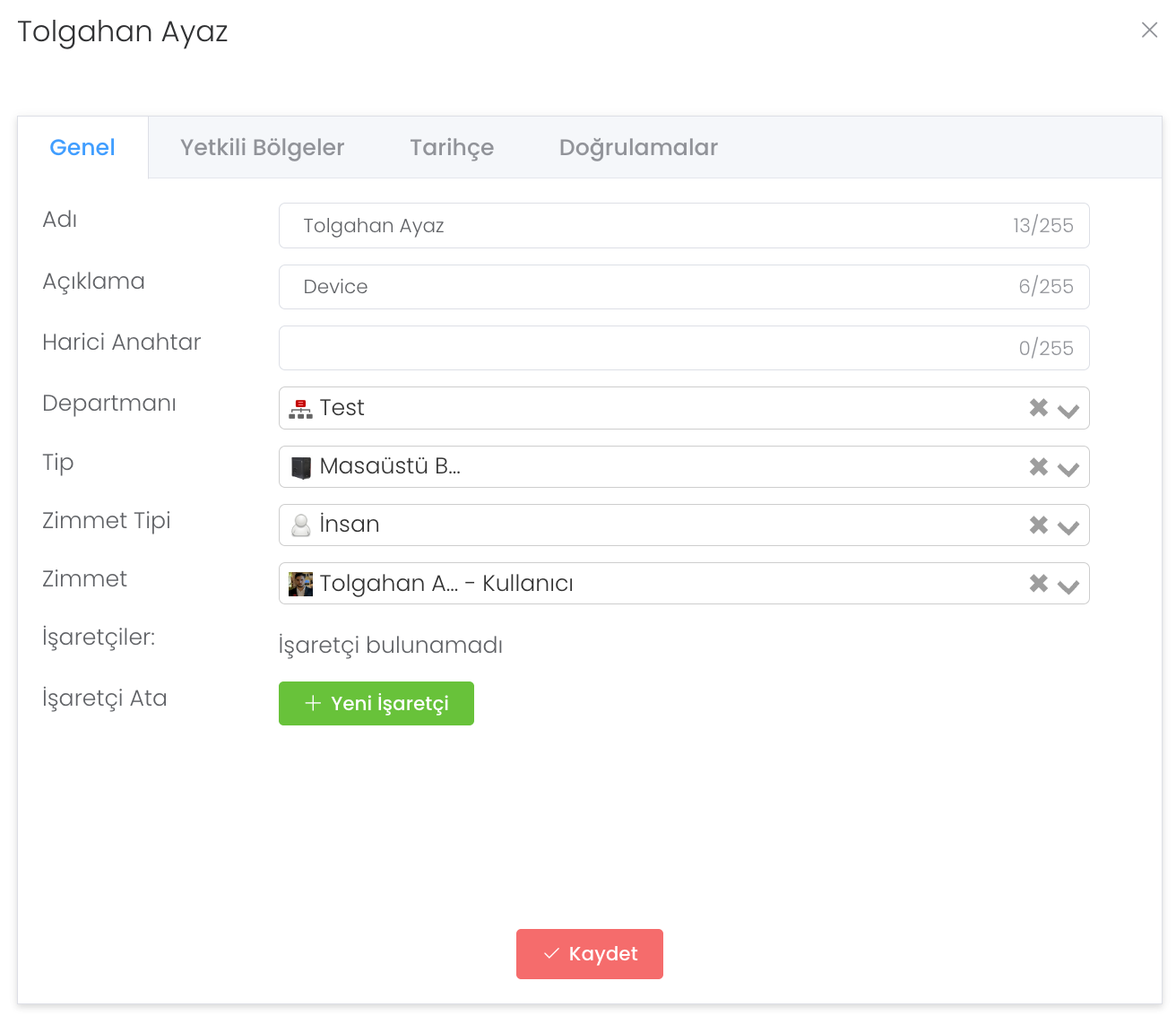Expand the Departmanı dropdown chevron

[x=1068, y=411]
